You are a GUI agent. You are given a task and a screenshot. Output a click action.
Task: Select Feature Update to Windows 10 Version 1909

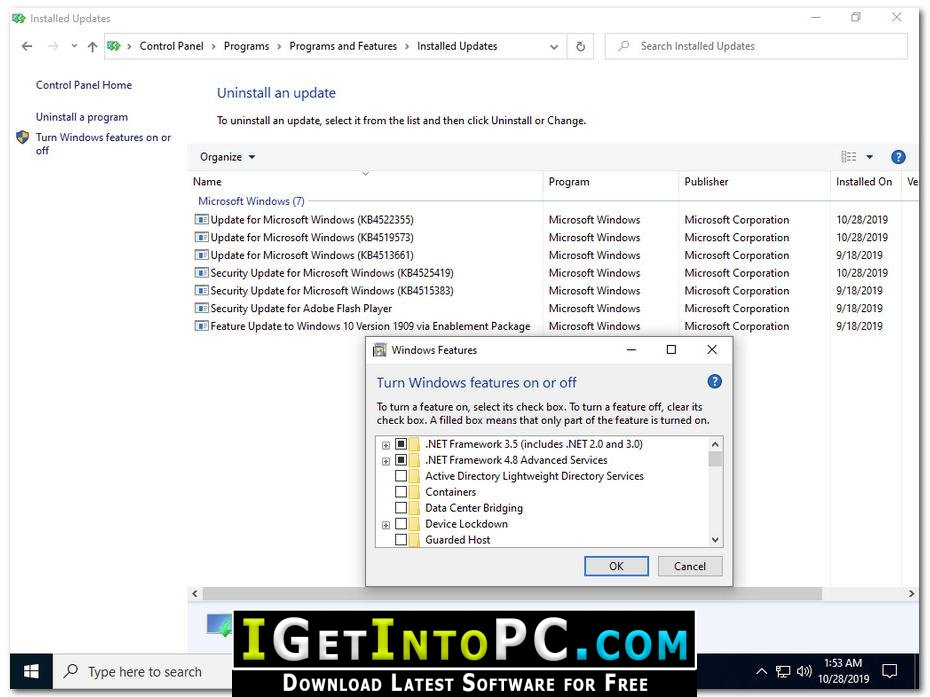[370, 326]
